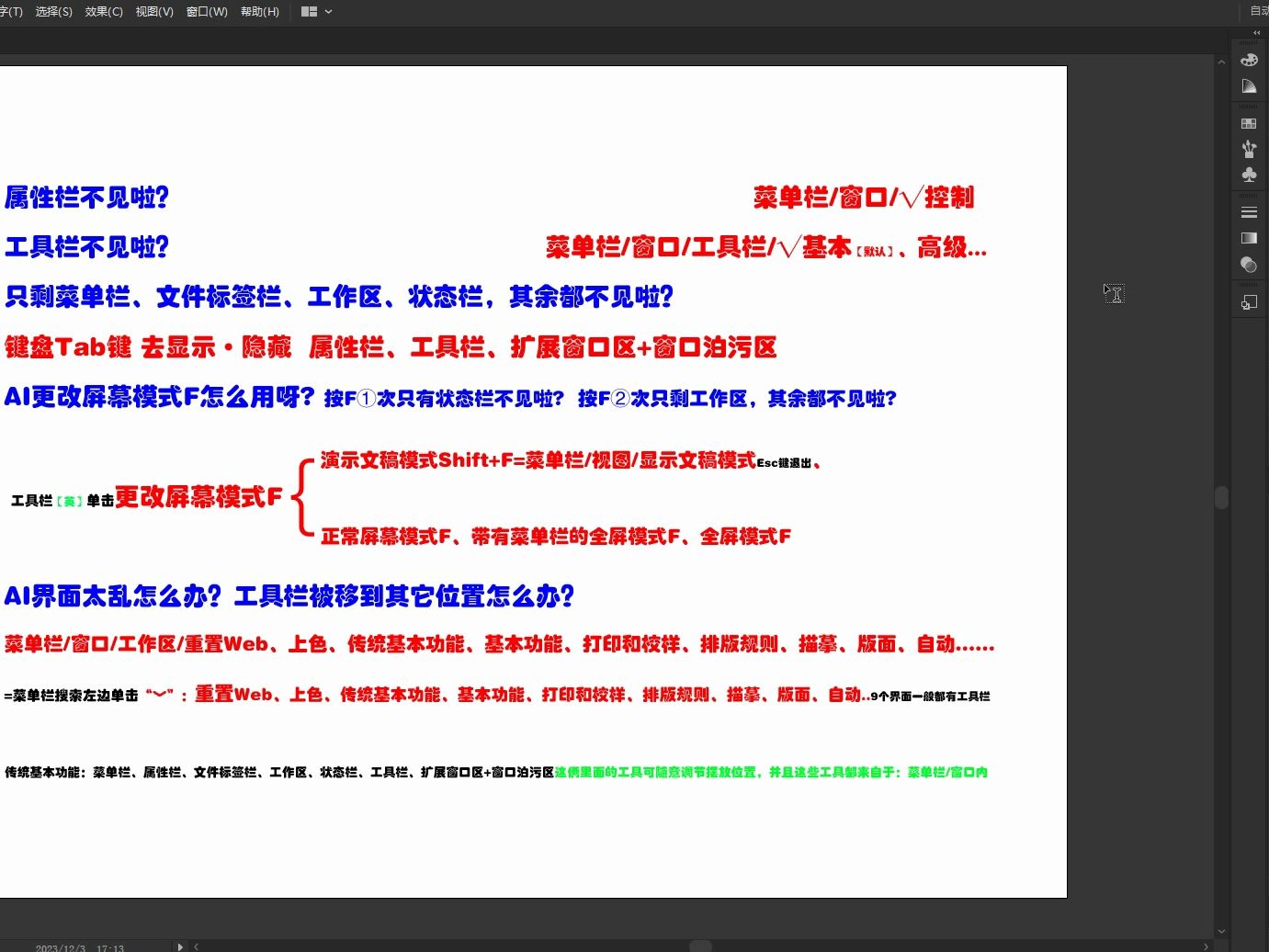Click the vertical scrollbar thumb
The height and width of the screenshot is (952, 1269).
(1221, 497)
